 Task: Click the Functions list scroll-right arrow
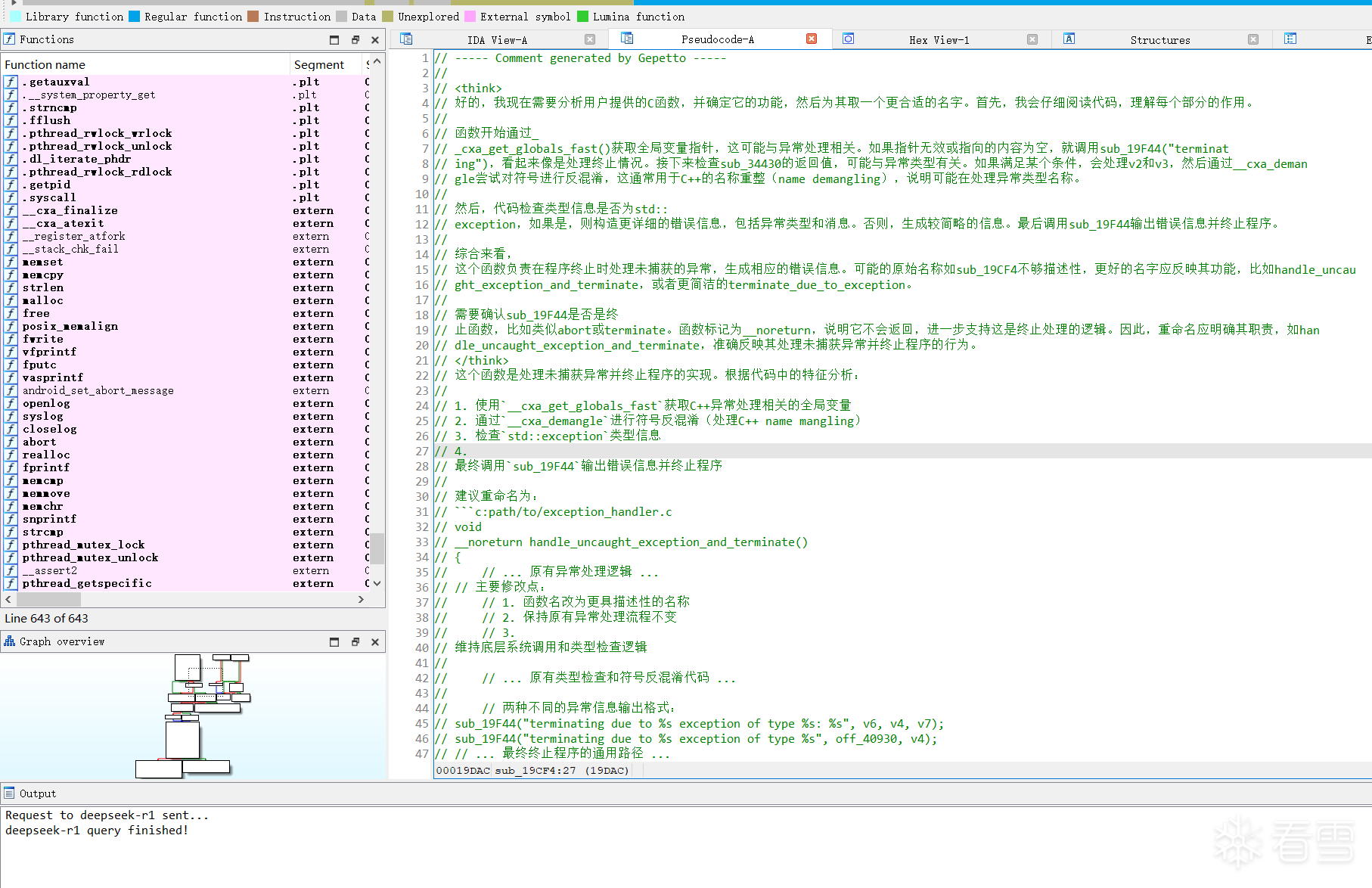361,599
